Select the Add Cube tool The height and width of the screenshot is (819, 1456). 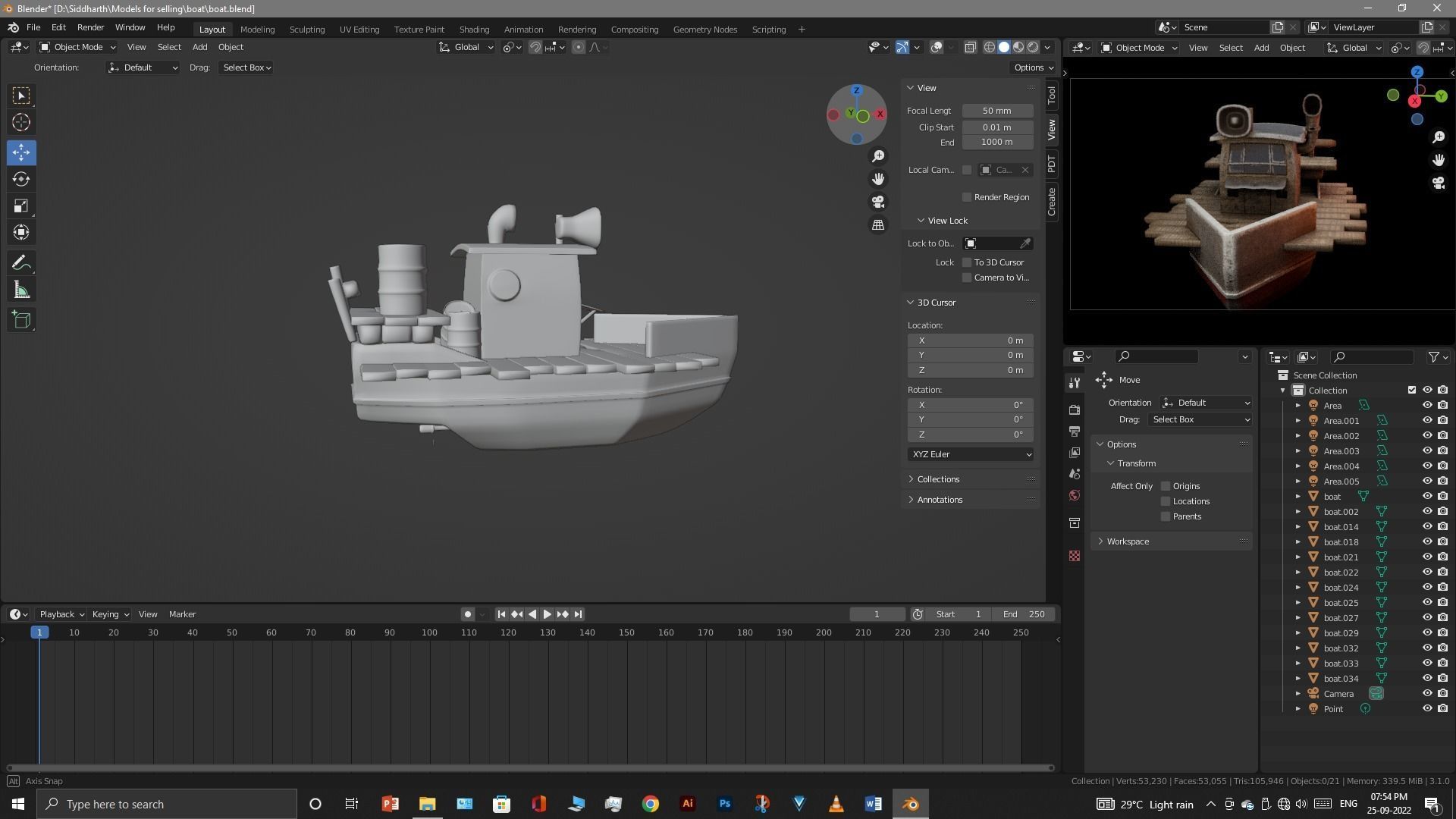click(21, 320)
